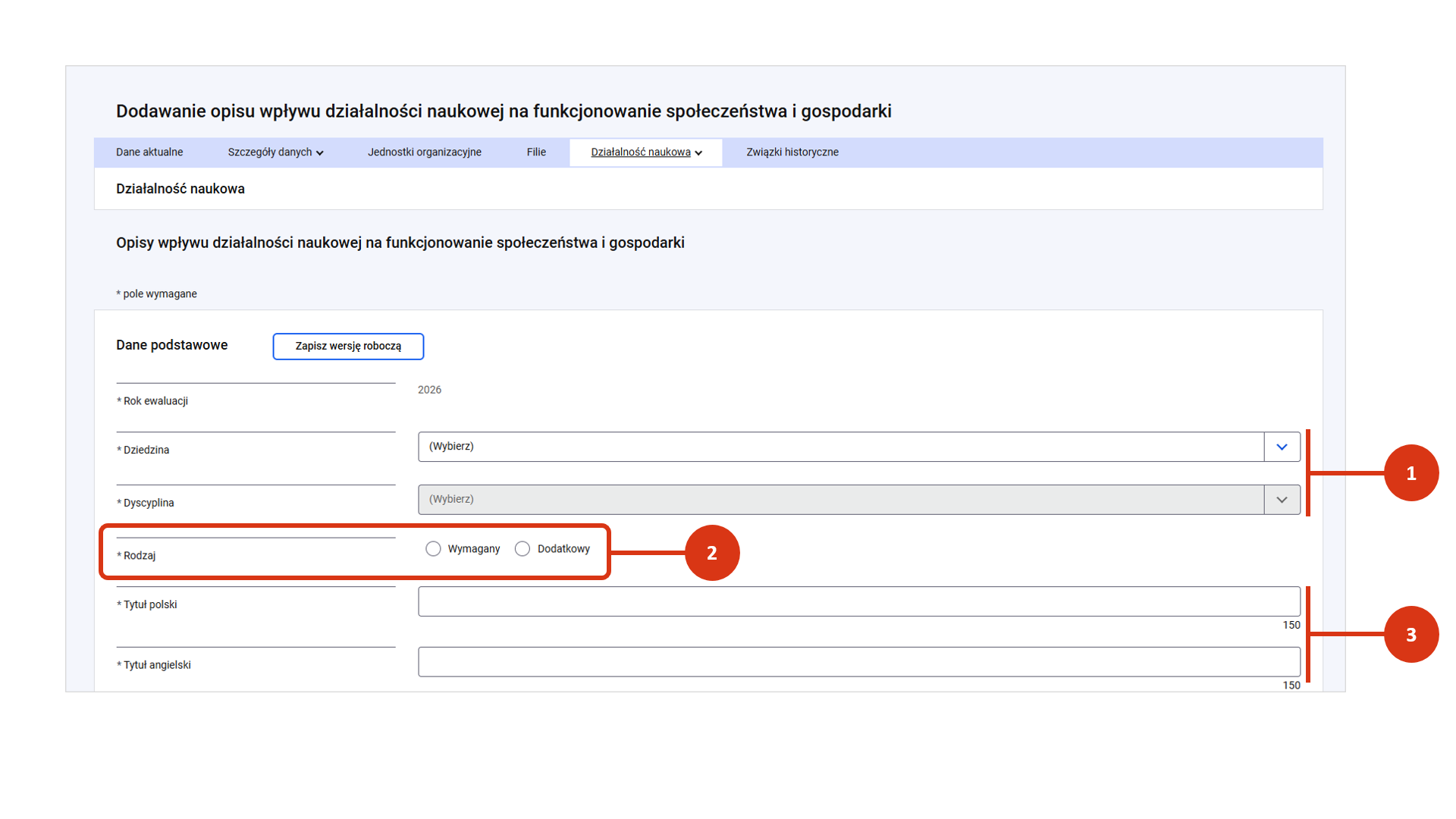The image size is (1456, 819).
Task: Select the Wymagany radio button
Action: tap(433, 549)
